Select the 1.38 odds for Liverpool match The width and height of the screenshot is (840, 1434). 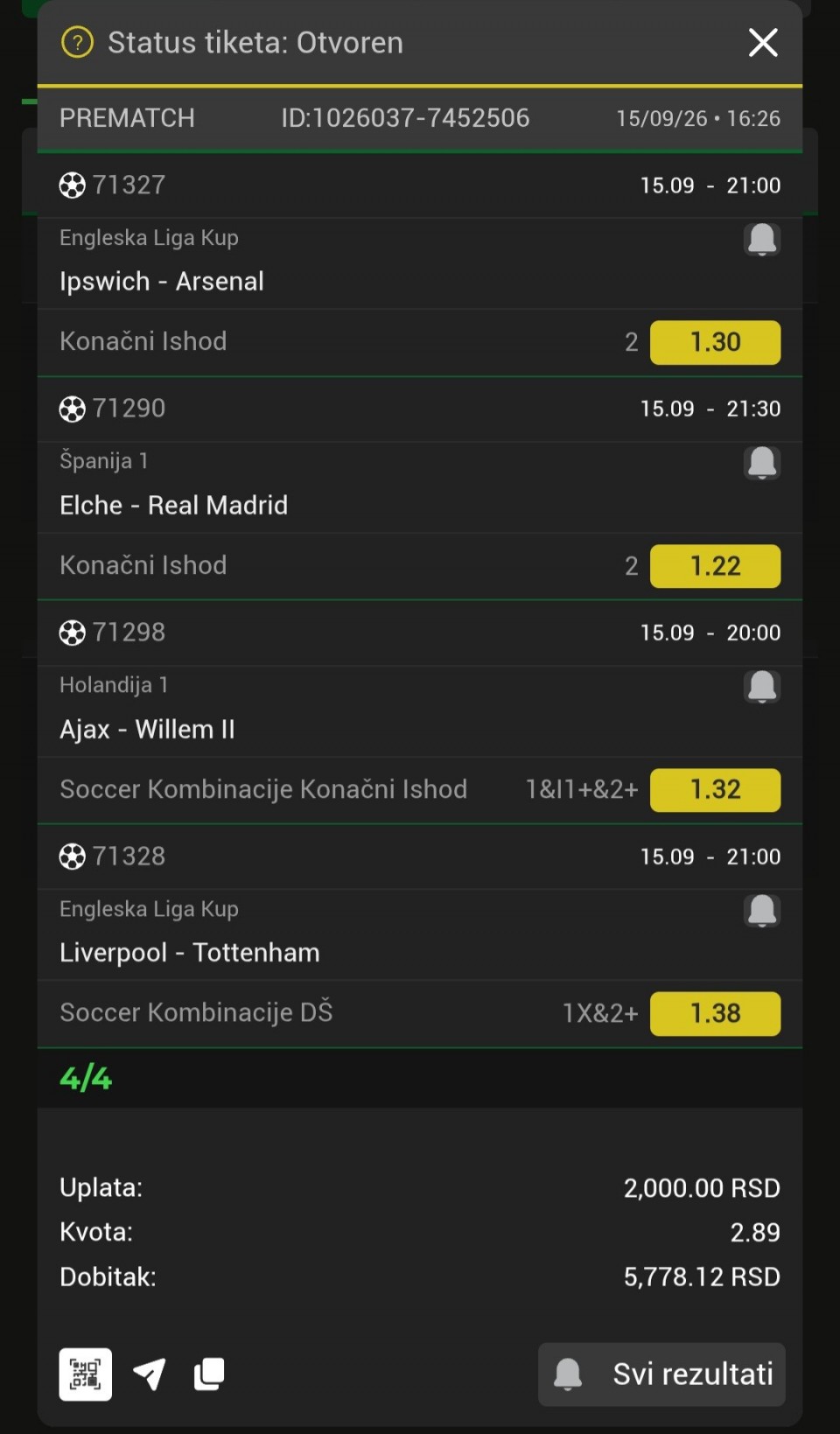(715, 1013)
